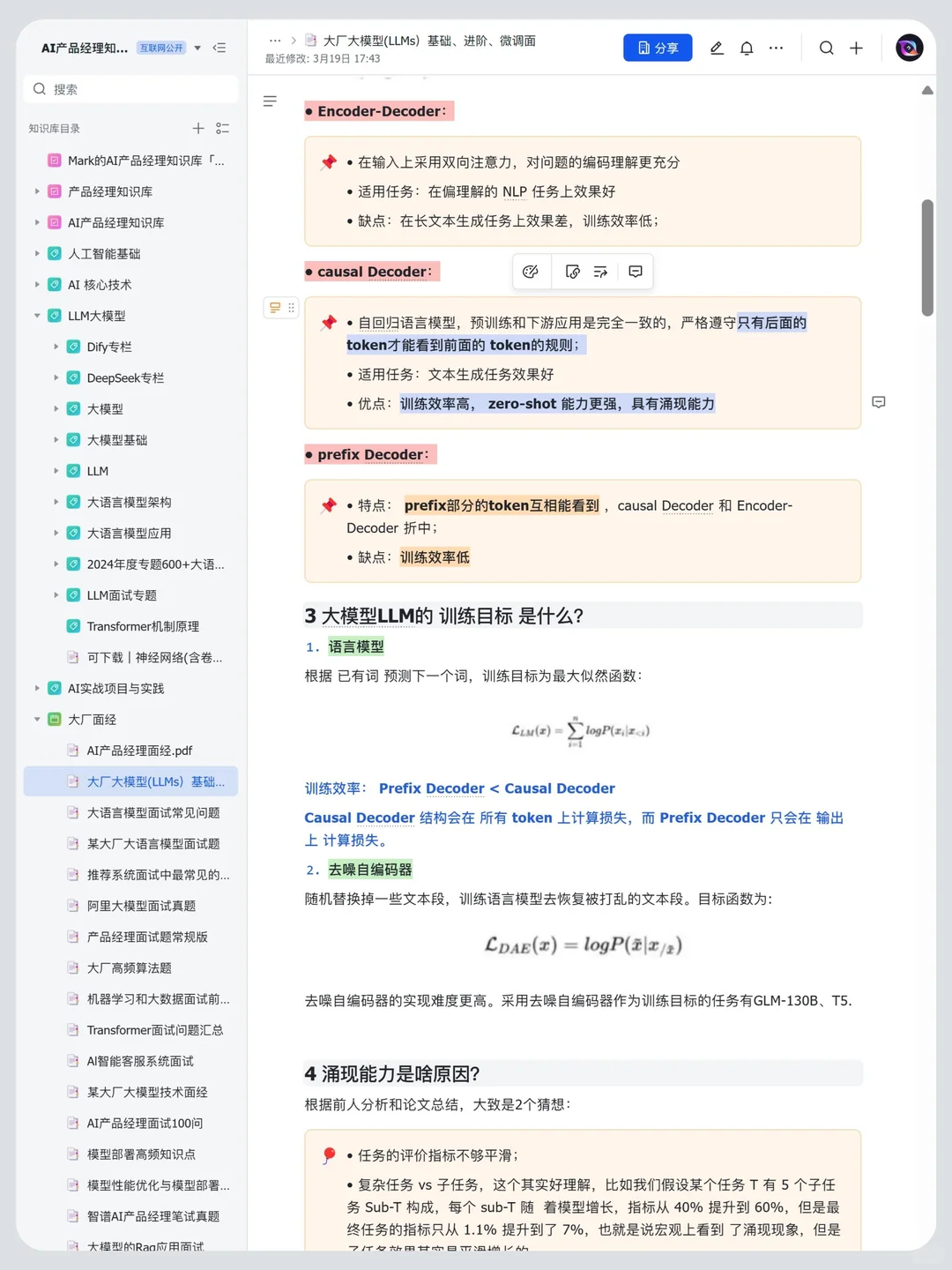Copy the link to the causal Decoder block

tap(572, 271)
